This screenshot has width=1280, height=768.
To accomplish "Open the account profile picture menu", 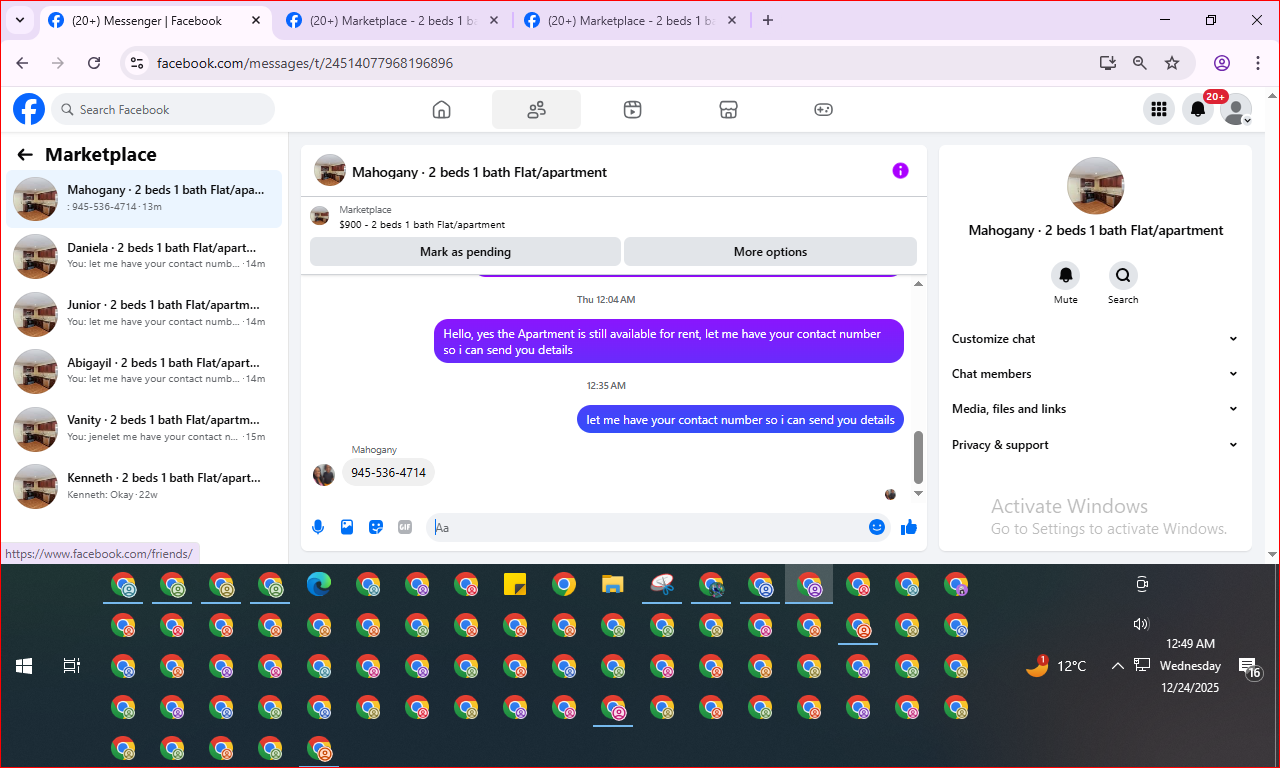I will click(x=1236, y=110).
